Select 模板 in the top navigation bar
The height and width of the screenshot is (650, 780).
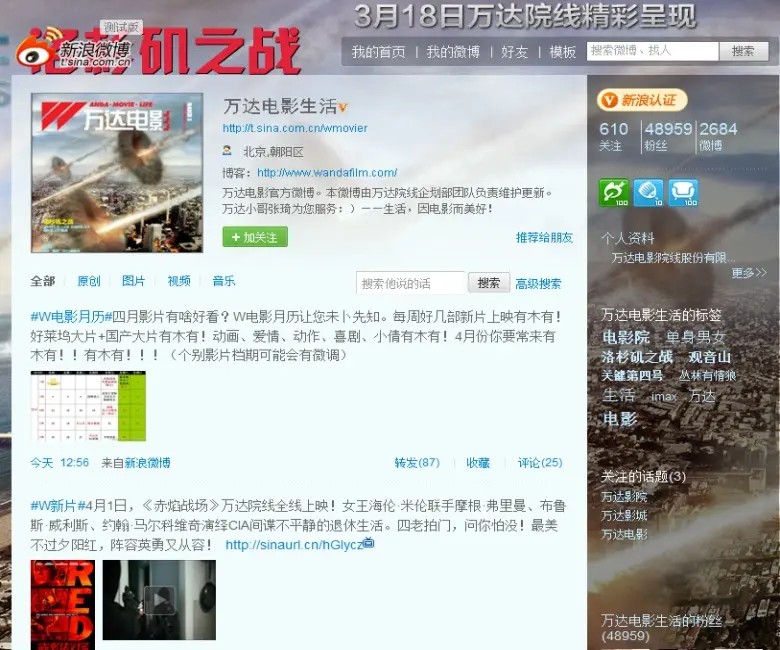[x=562, y=52]
